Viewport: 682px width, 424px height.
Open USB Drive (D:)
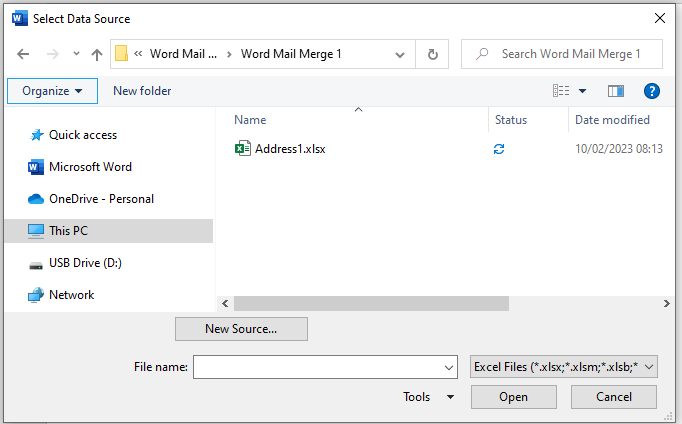click(85, 263)
